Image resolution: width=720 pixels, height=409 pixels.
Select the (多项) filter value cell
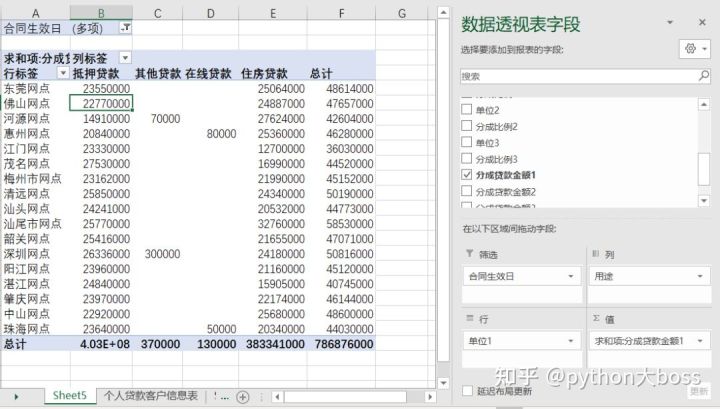[x=101, y=28]
